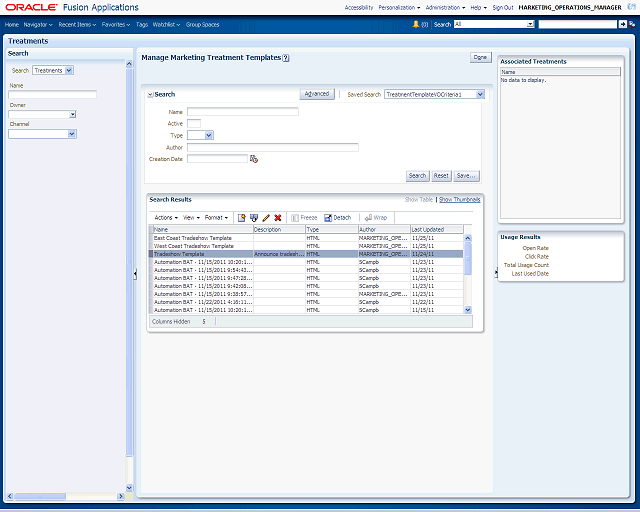The width and height of the screenshot is (640, 512).
Task: Open the left pane Search Treatments dropdown
Action: 69,70
